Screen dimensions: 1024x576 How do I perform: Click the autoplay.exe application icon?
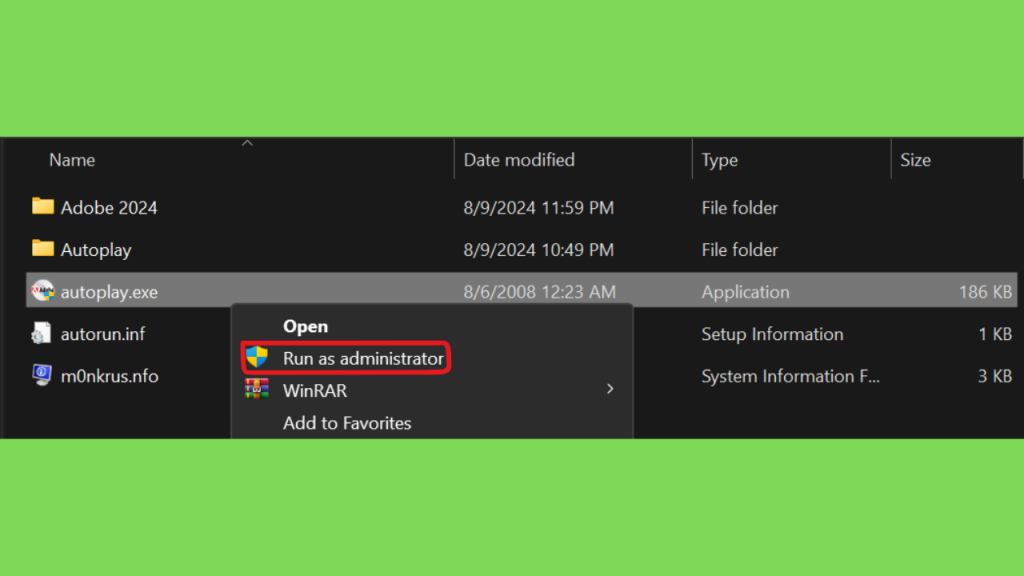pyautogui.click(x=43, y=291)
